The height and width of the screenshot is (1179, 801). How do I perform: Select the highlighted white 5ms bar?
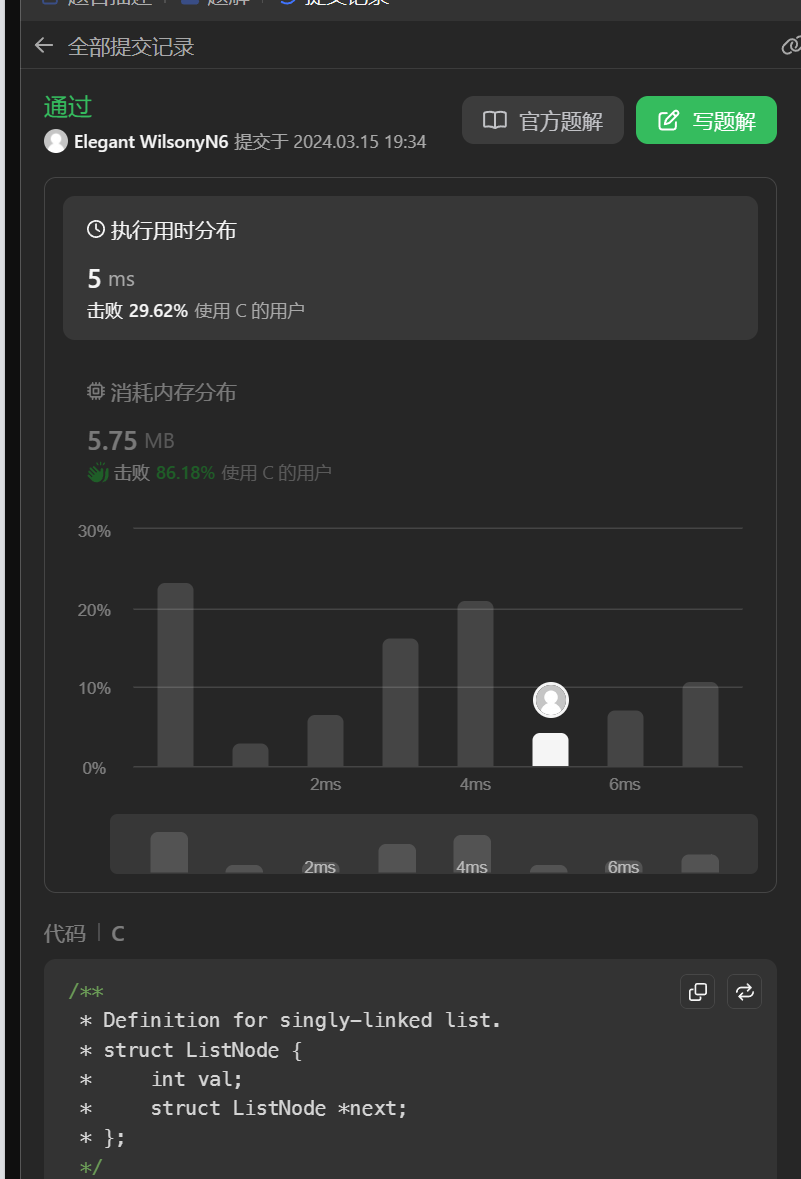point(550,750)
